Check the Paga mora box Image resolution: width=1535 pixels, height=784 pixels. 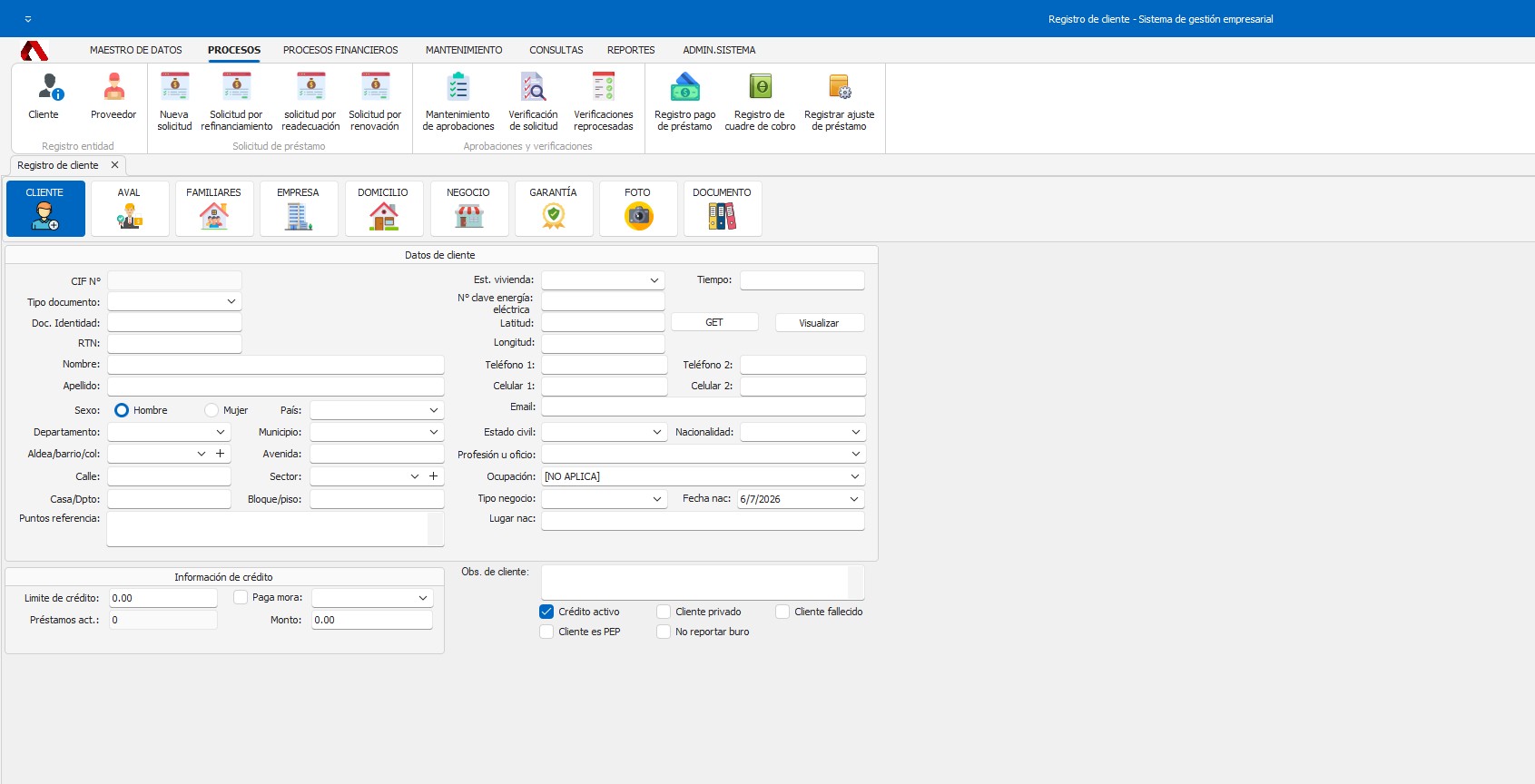coord(241,597)
